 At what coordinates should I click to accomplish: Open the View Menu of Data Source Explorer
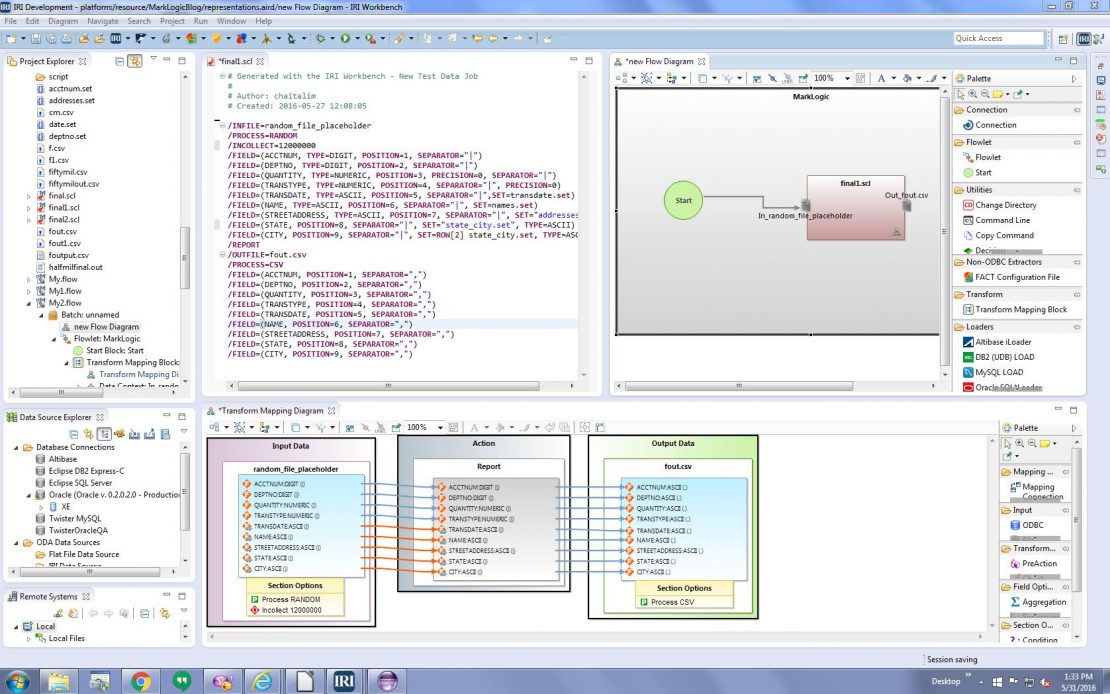point(184,432)
